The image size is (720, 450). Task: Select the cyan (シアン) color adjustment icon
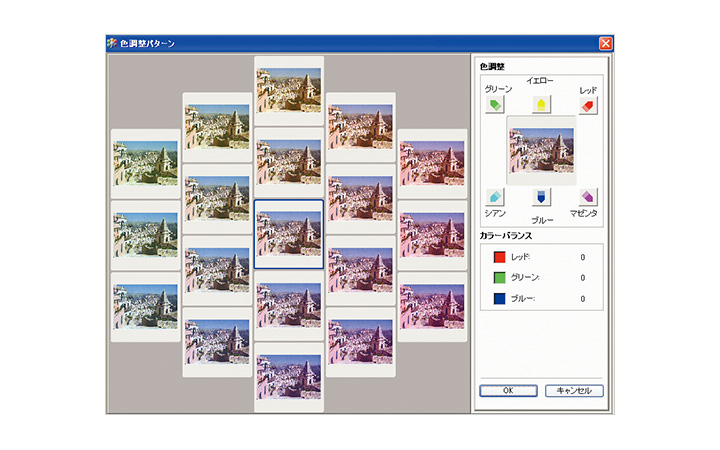coord(496,196)
